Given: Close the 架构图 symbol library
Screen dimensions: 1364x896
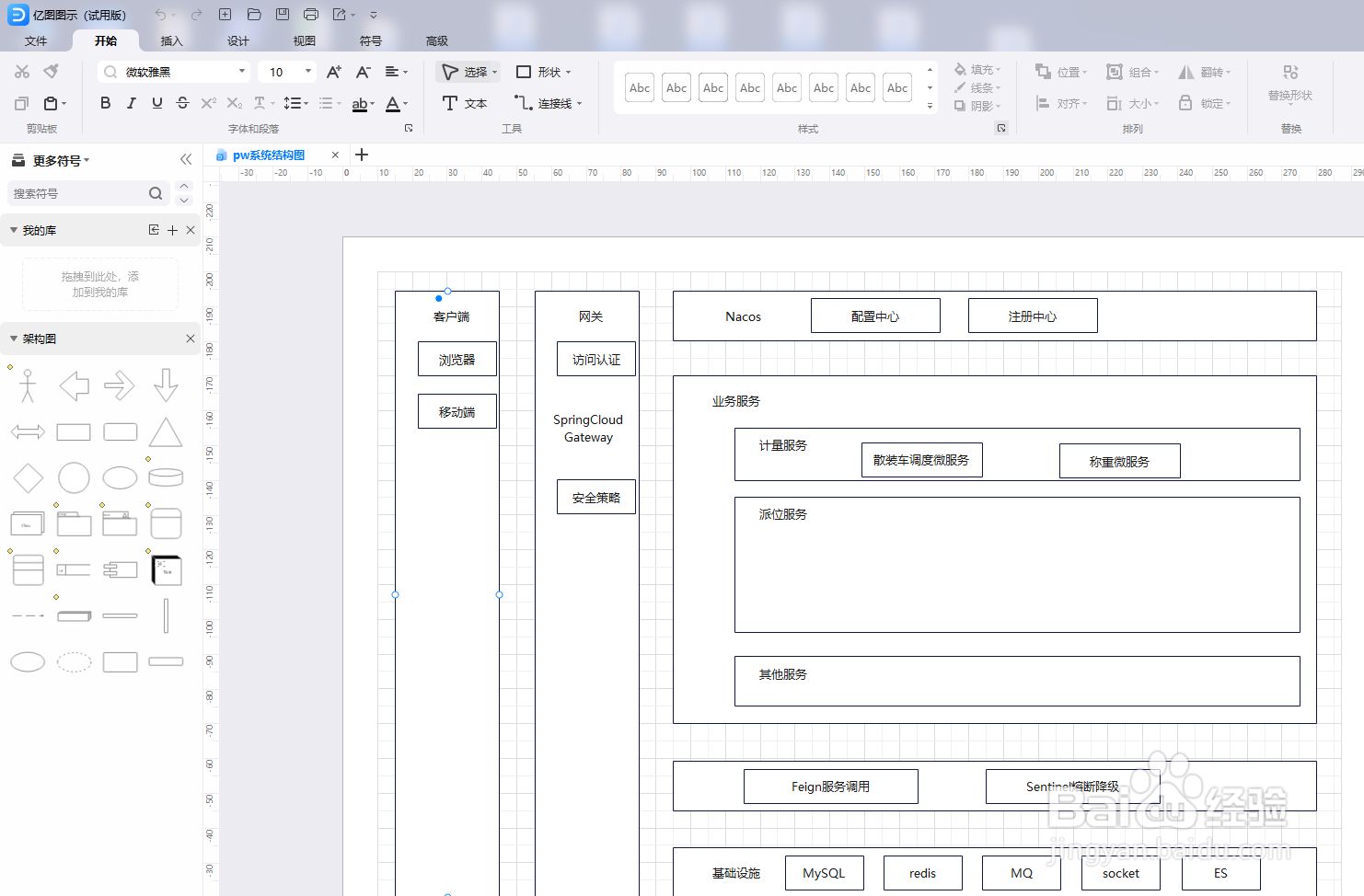Looking at the screenshot, I should tap(191, 339).
